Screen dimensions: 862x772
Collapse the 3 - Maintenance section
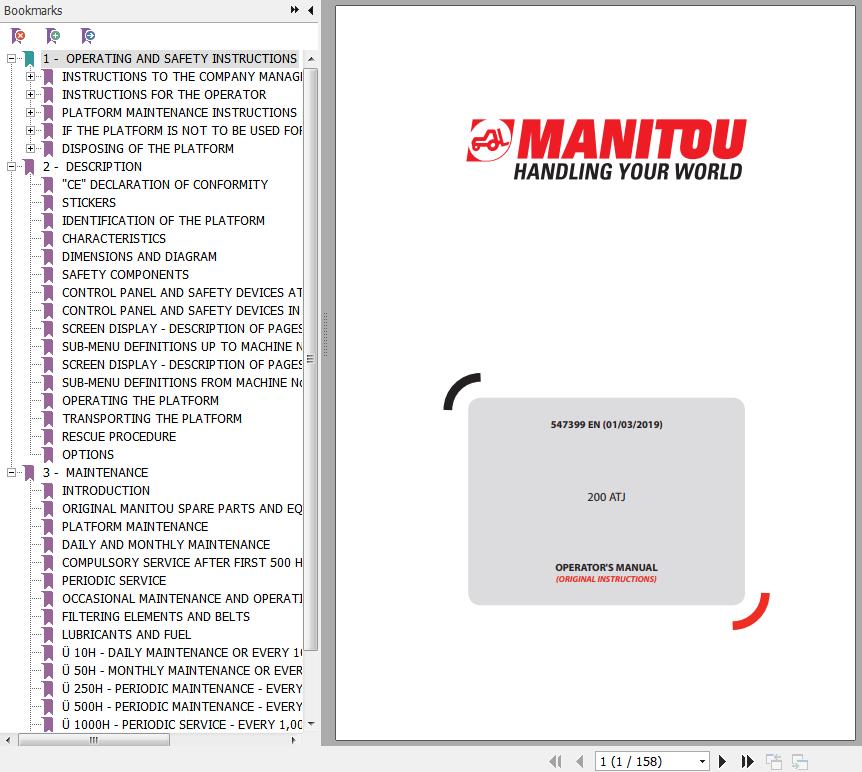(x=11, y=472)
